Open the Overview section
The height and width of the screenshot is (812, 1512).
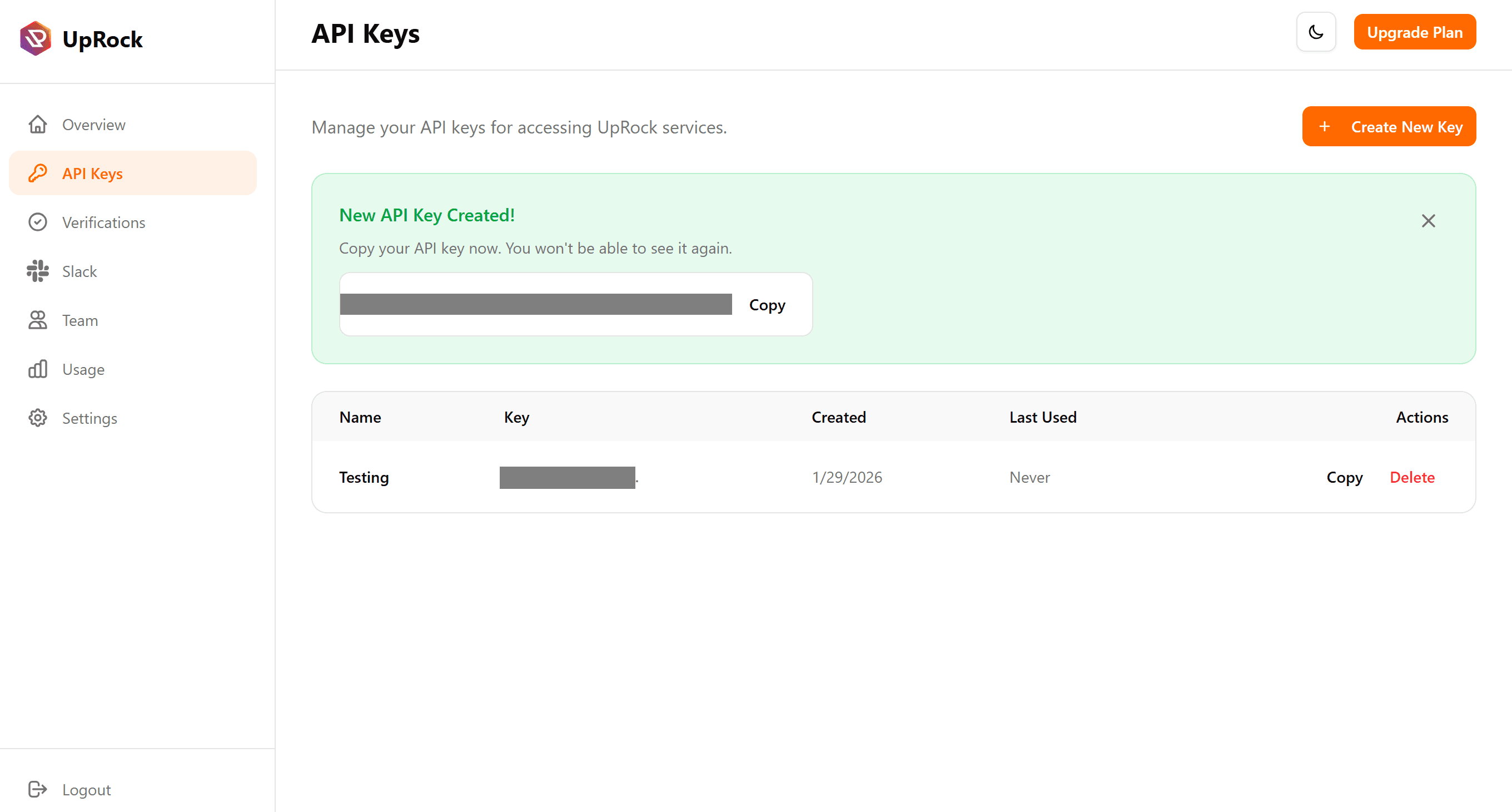click(x=93, y=124)
